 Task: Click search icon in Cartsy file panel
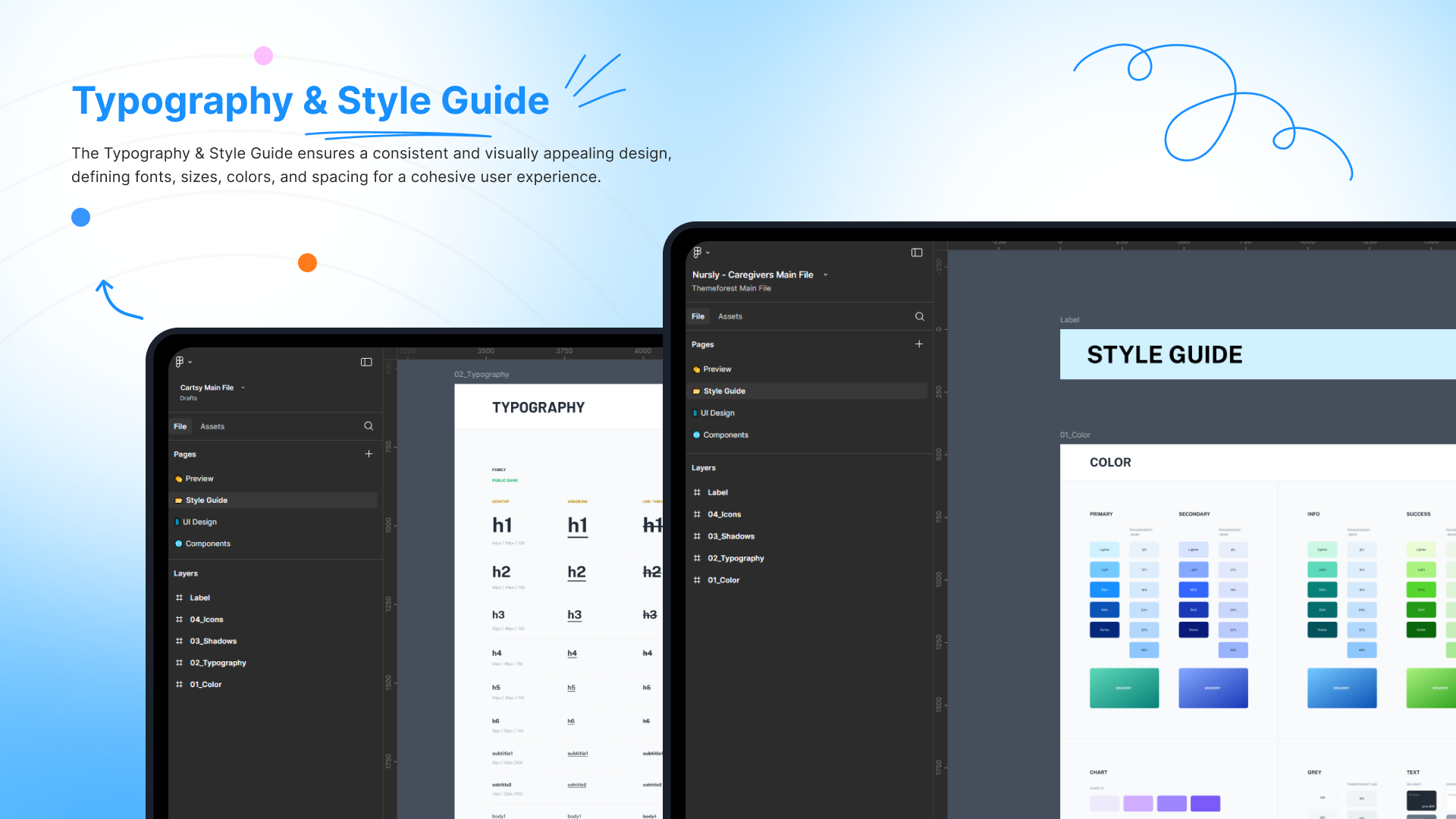[369, 426]
